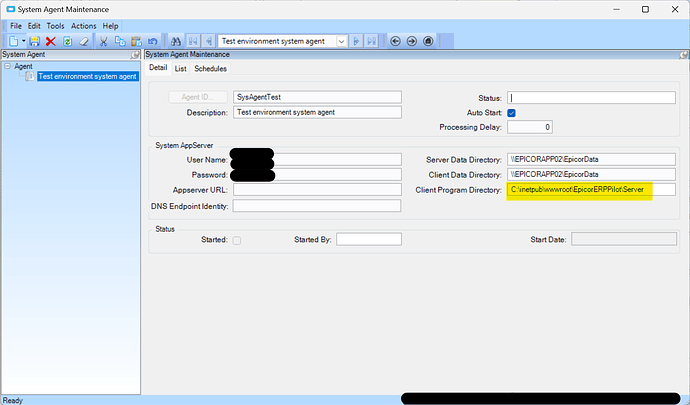Jump to the last record arrow
The height and width of the screenshot is (405, 690).
click(372, 41)
